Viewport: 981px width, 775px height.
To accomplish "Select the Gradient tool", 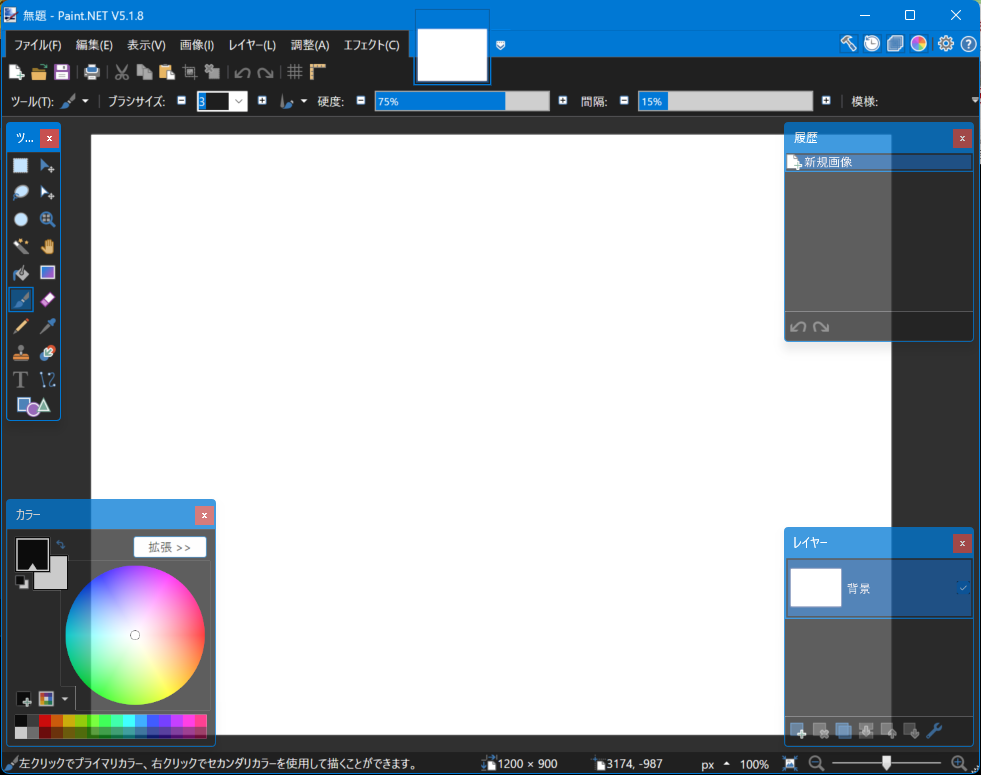I will point(48,273).
